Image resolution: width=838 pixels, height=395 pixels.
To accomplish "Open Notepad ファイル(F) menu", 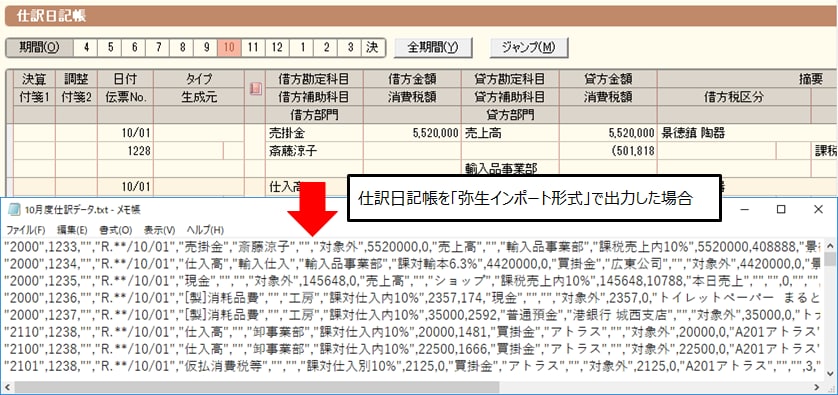I will [26, 230].
